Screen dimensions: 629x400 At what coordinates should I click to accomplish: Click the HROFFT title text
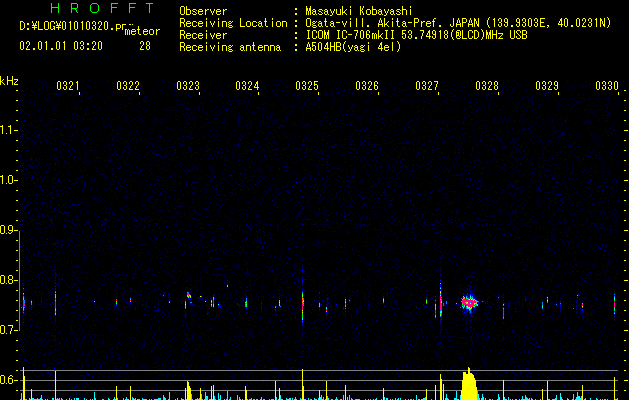(103, 8)
